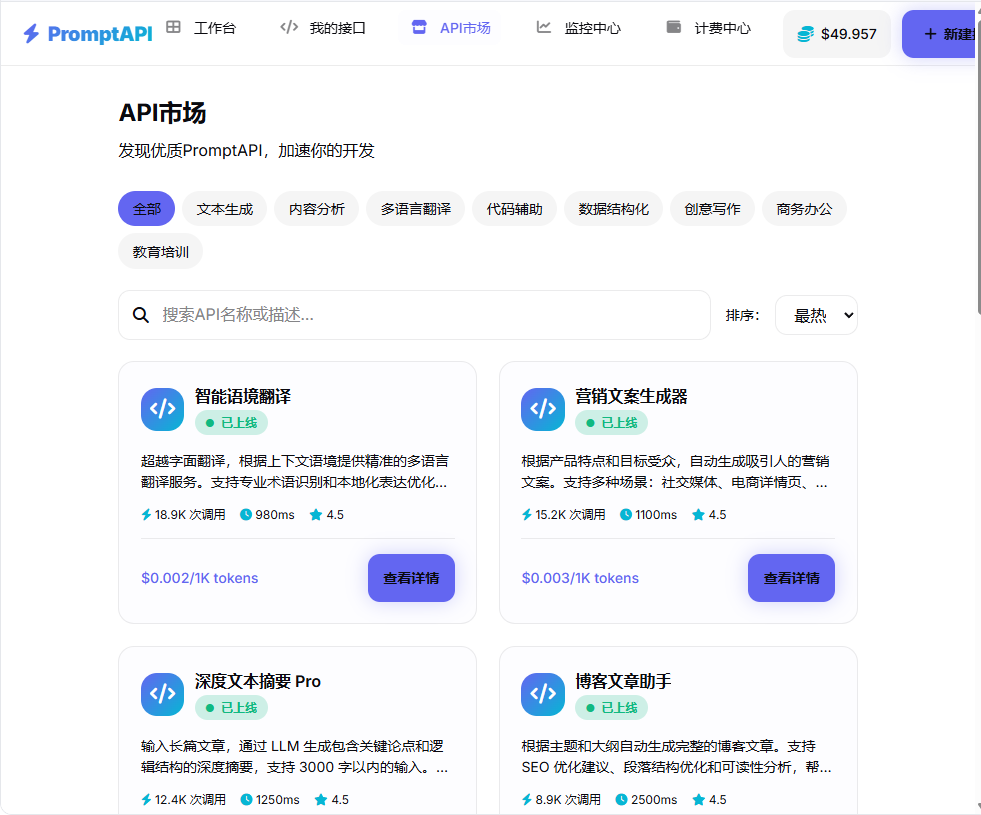This screenshot has height=815, width=981.
Task: Filter by 代码辅助 category
Action: [514, 209]
